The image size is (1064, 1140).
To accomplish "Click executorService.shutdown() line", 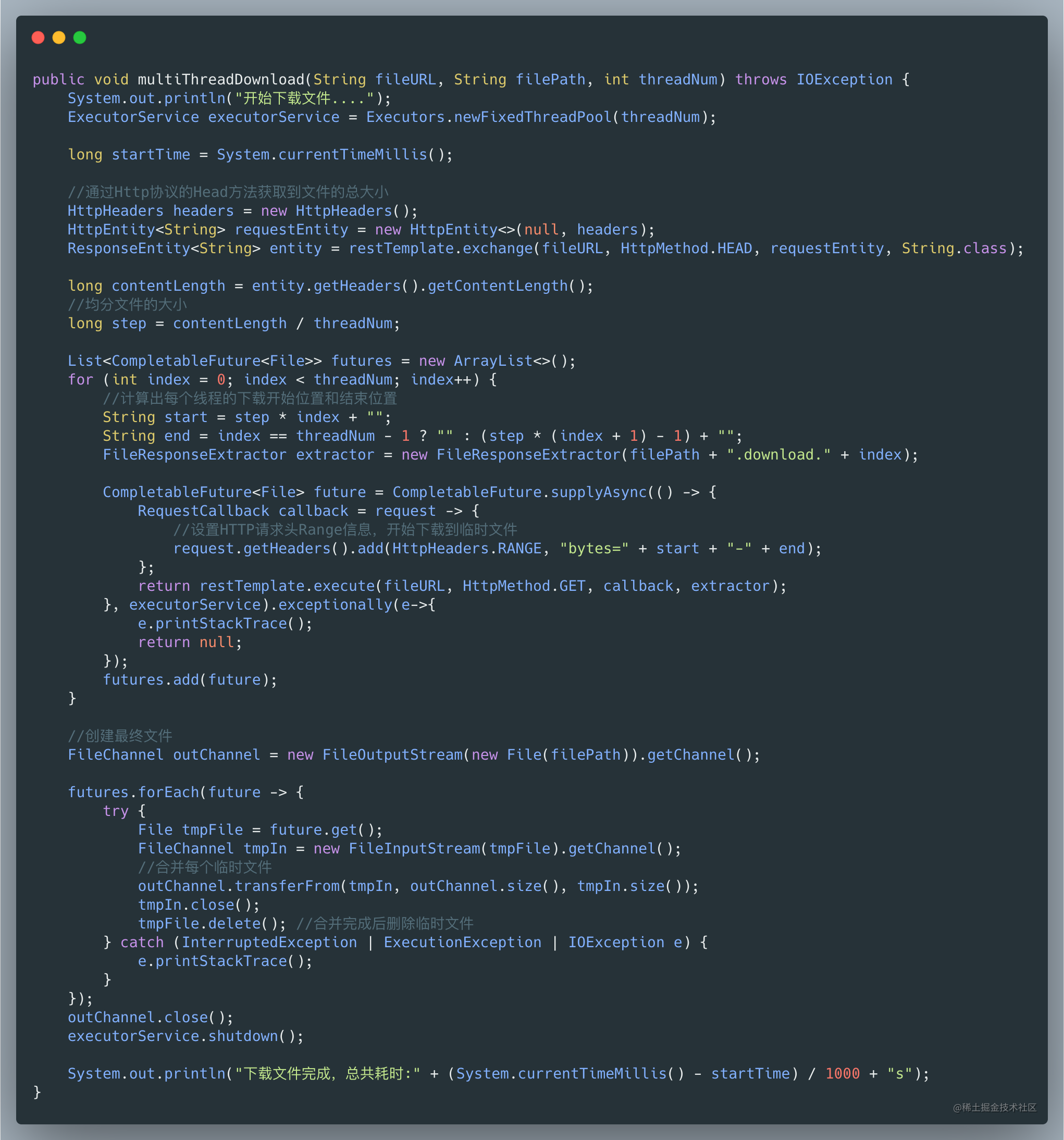I will (x=185, y=1036).
